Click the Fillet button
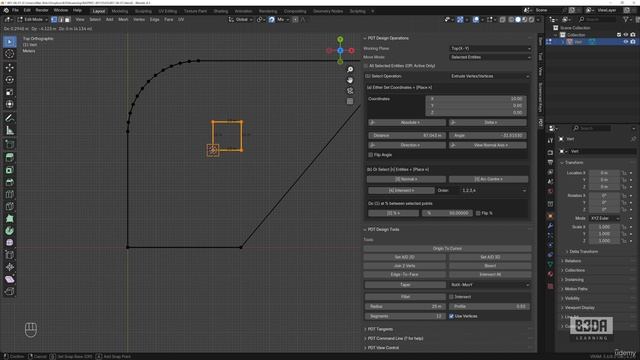 (405, 297)
